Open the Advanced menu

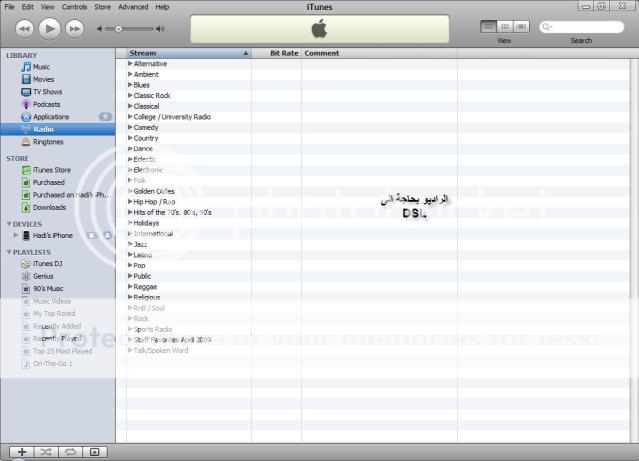[x=133, y=7]
